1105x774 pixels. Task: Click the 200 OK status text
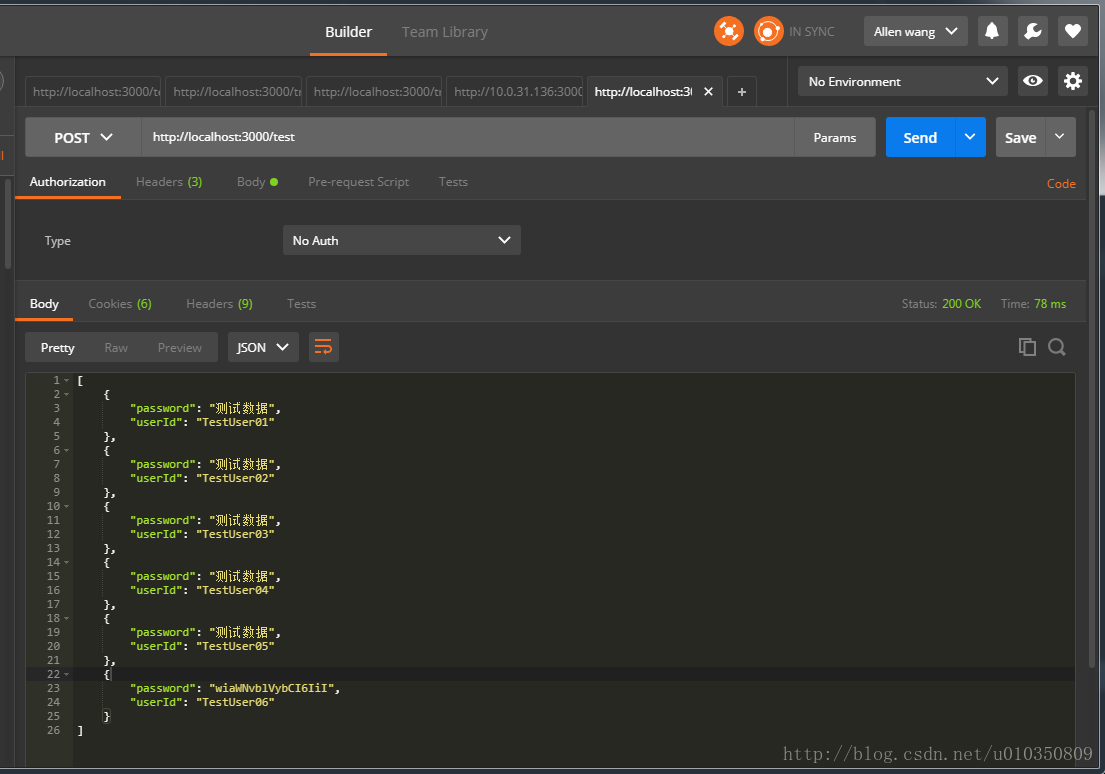(x=961, y=304)
